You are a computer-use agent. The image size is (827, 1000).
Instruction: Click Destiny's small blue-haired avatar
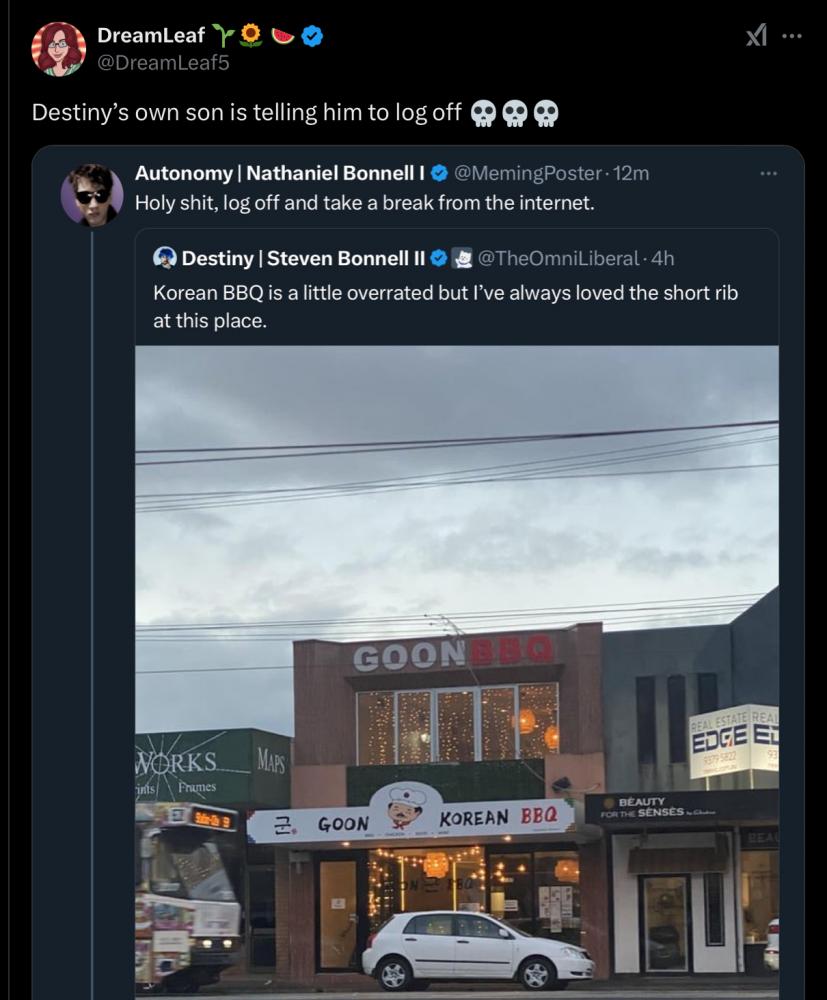(165, 258)
